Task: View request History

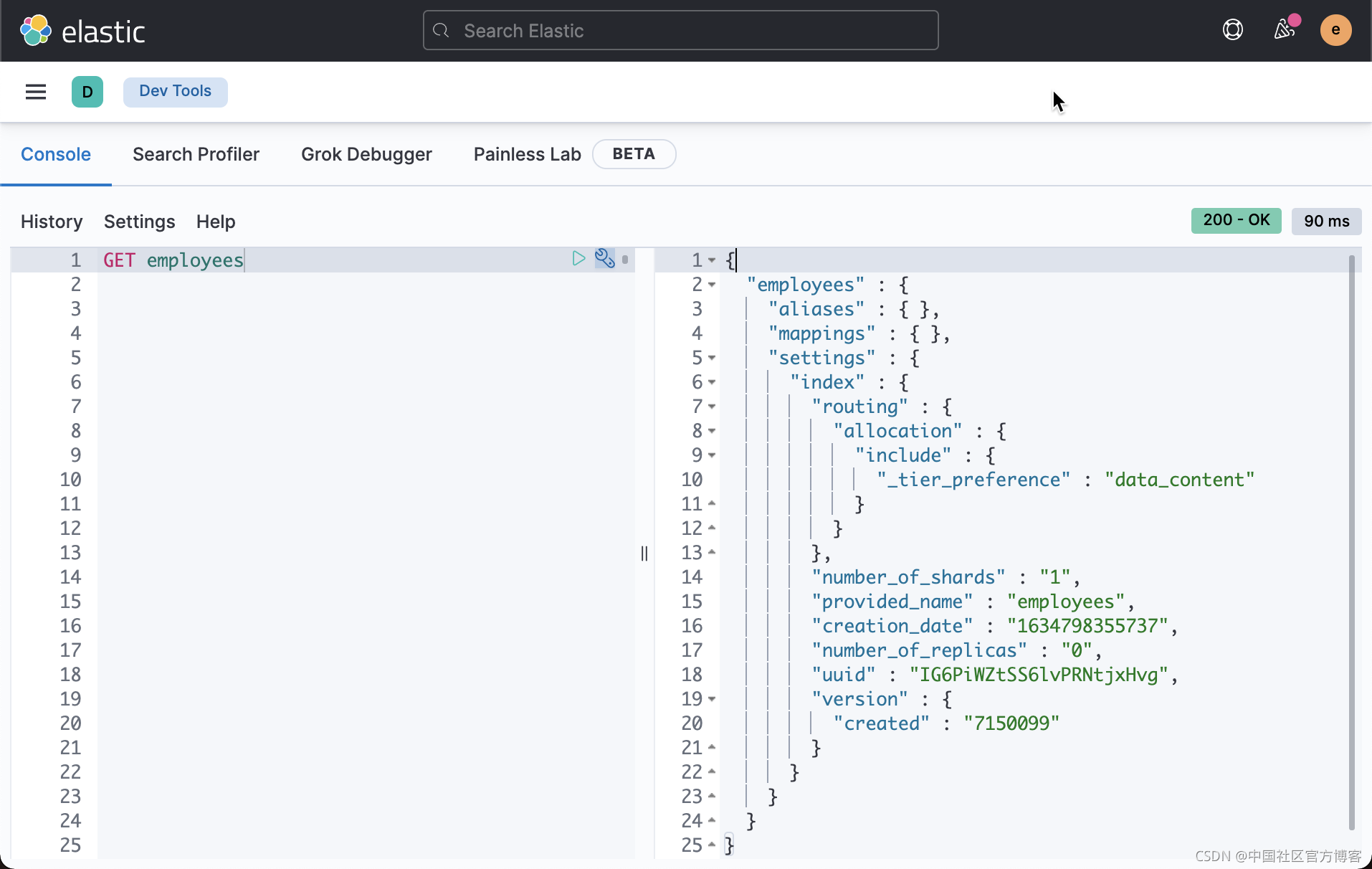Action: (x=51, y=222)
